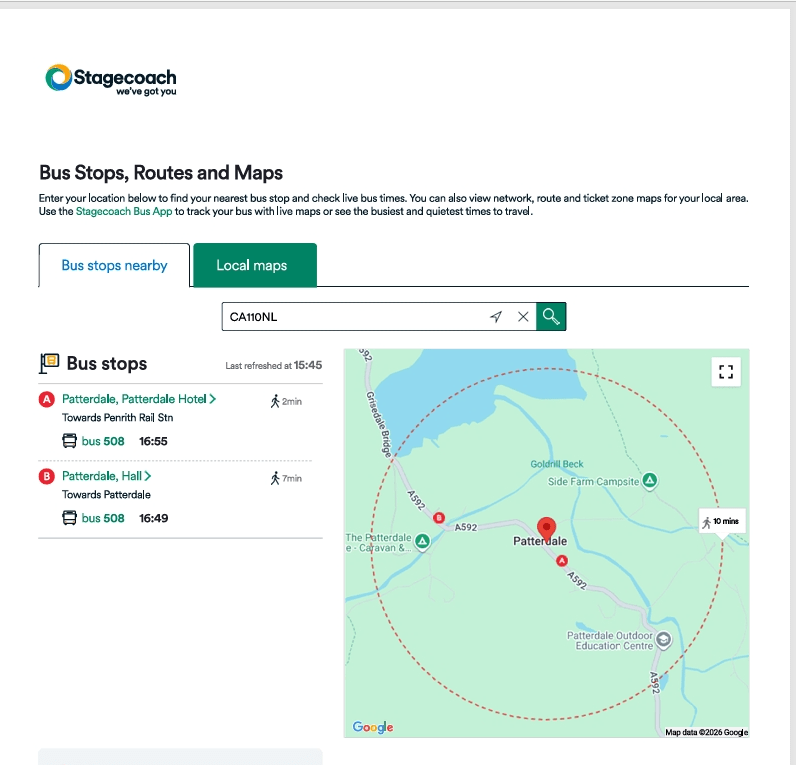The image size is (796, 765).
Task: Click the red Patterdale location pin
Action: coord(546,528)
